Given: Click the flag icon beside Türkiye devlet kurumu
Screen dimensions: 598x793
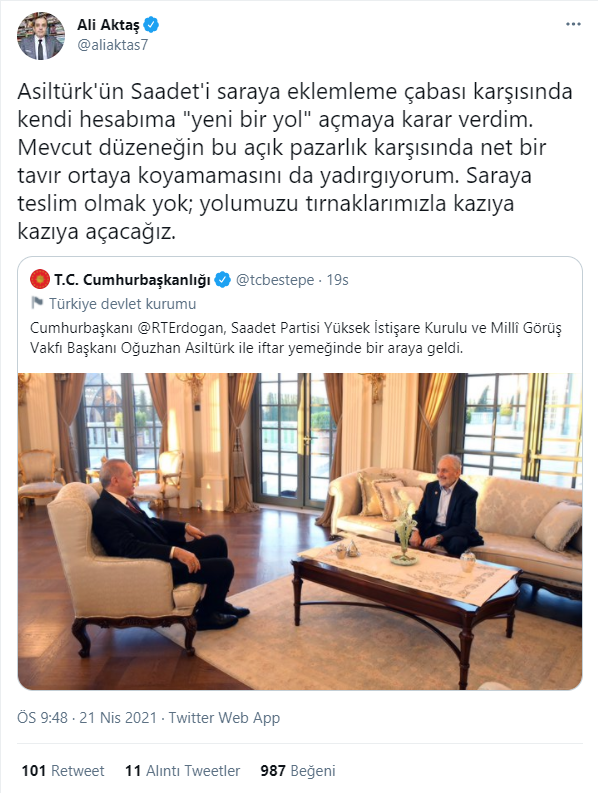Looking at the screenshot, I should pyautogui.click(x=37, y=303).
